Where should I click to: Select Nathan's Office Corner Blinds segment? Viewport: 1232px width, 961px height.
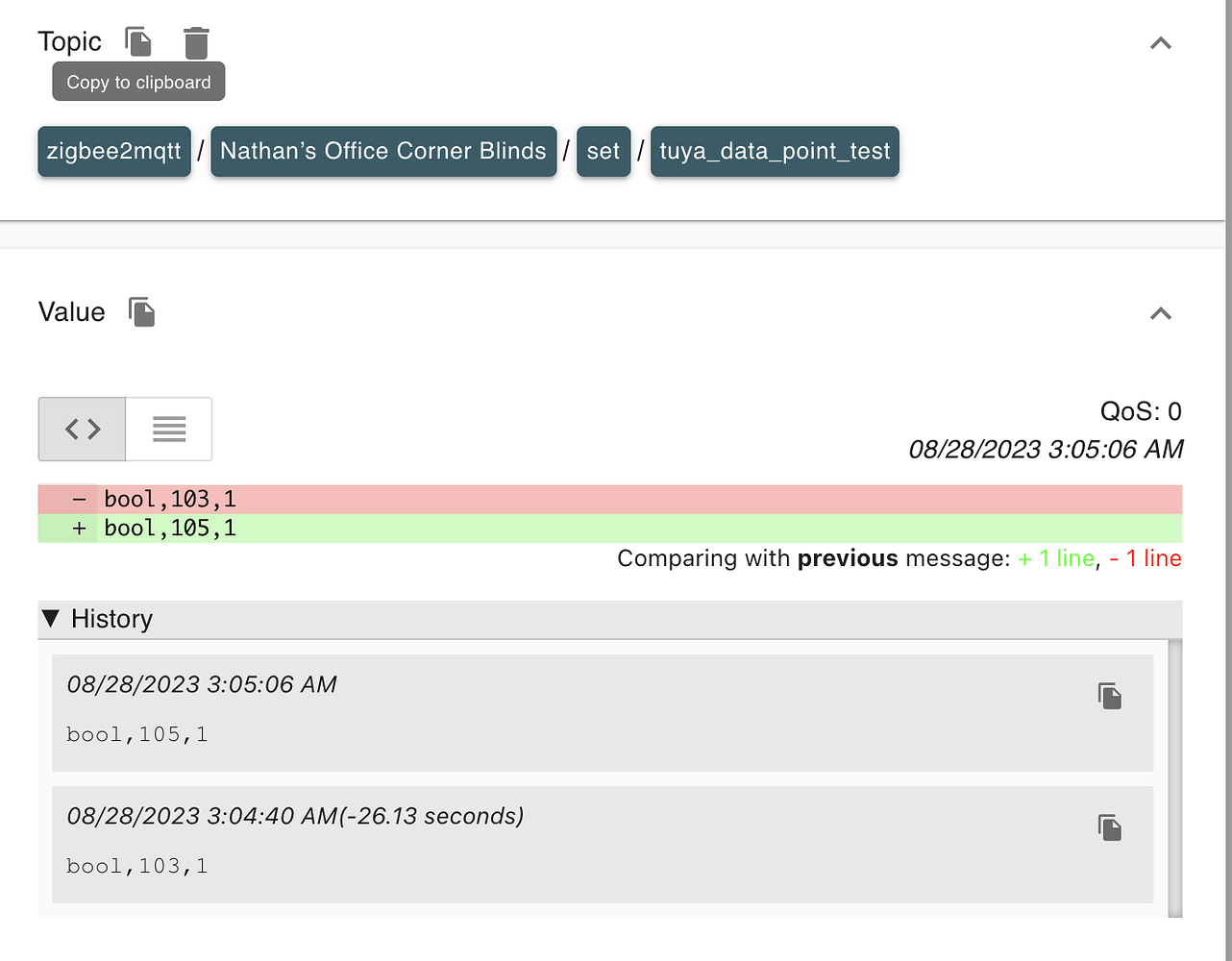pos(383,151)
